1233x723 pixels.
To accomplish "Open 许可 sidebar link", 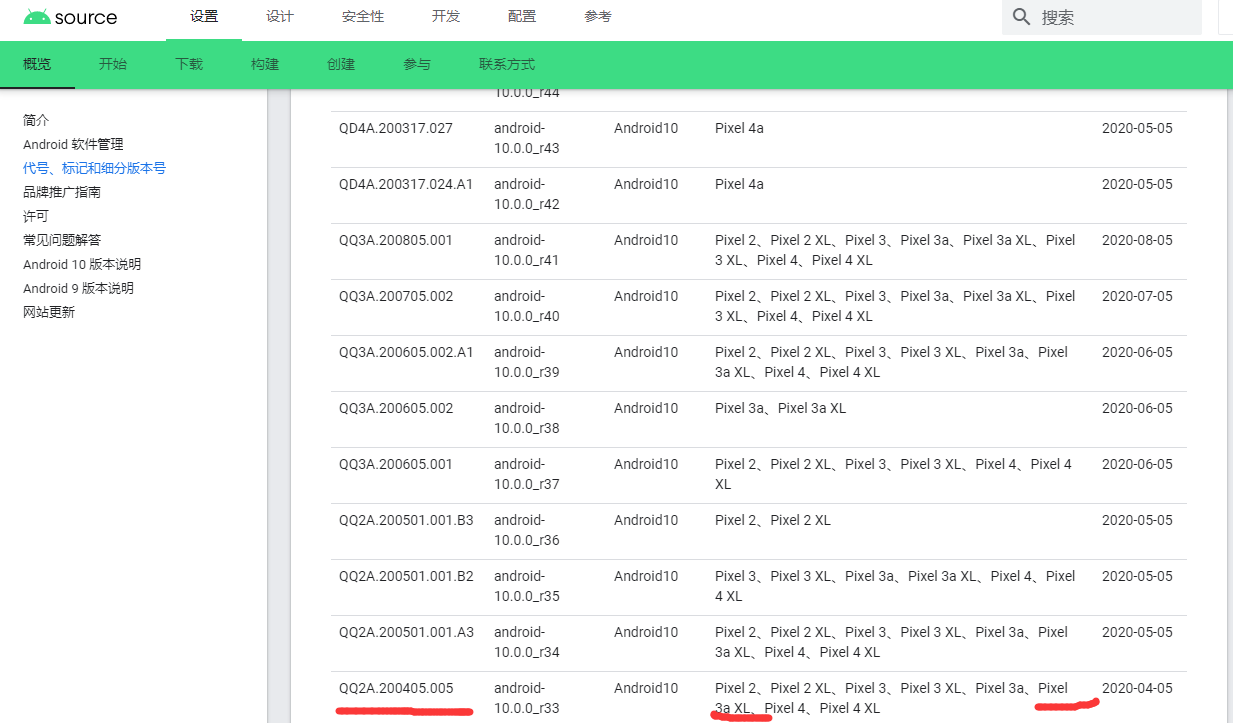I will click(36, 216).
